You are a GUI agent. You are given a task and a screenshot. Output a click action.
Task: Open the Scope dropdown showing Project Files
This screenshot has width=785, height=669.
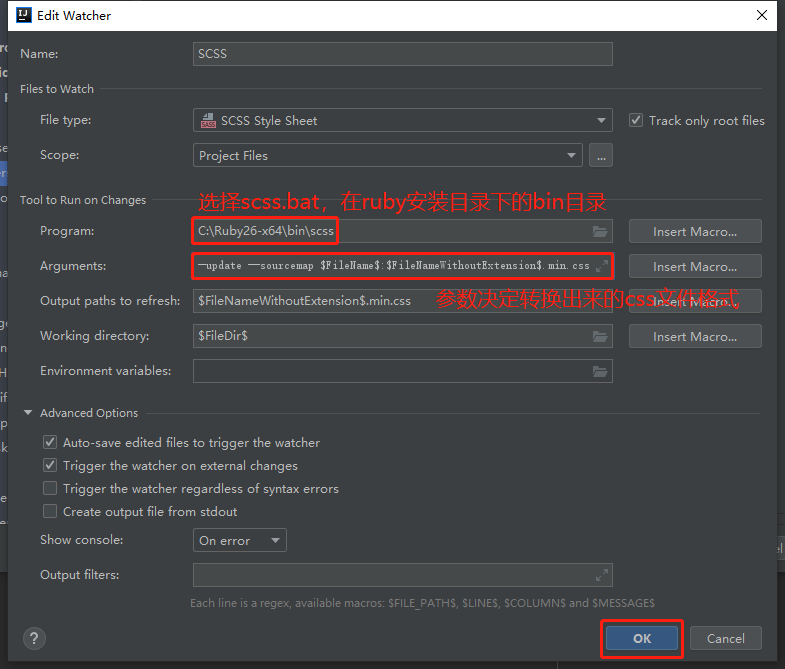point(387,155)
